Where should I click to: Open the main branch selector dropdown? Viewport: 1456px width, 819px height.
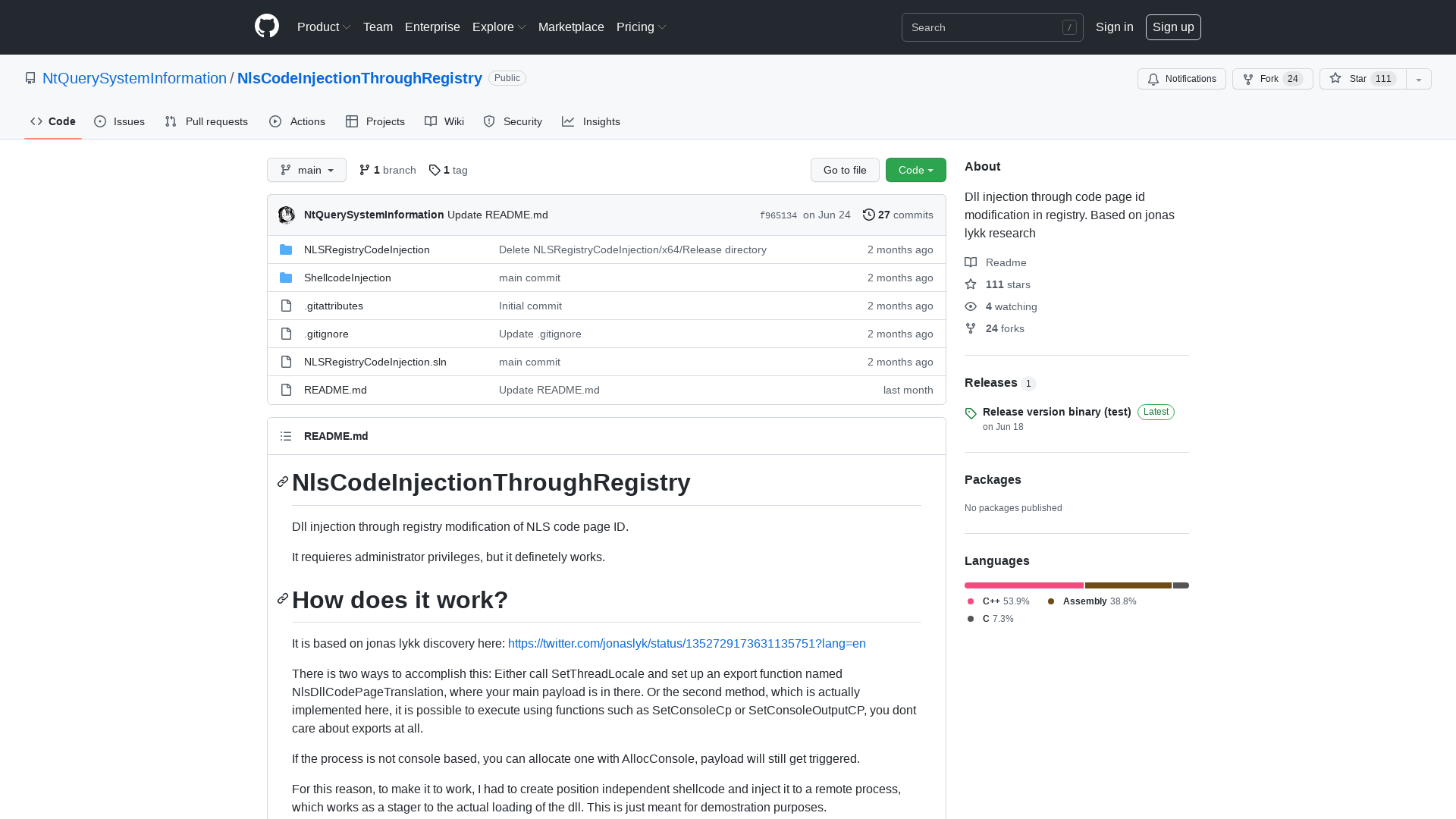coord(306,170)
